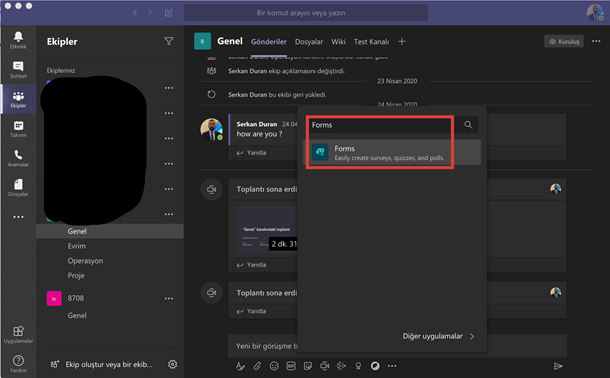Open Uygulamalar apps store
Viewport: 610px width, 378px height.
[x=18, y=335]
